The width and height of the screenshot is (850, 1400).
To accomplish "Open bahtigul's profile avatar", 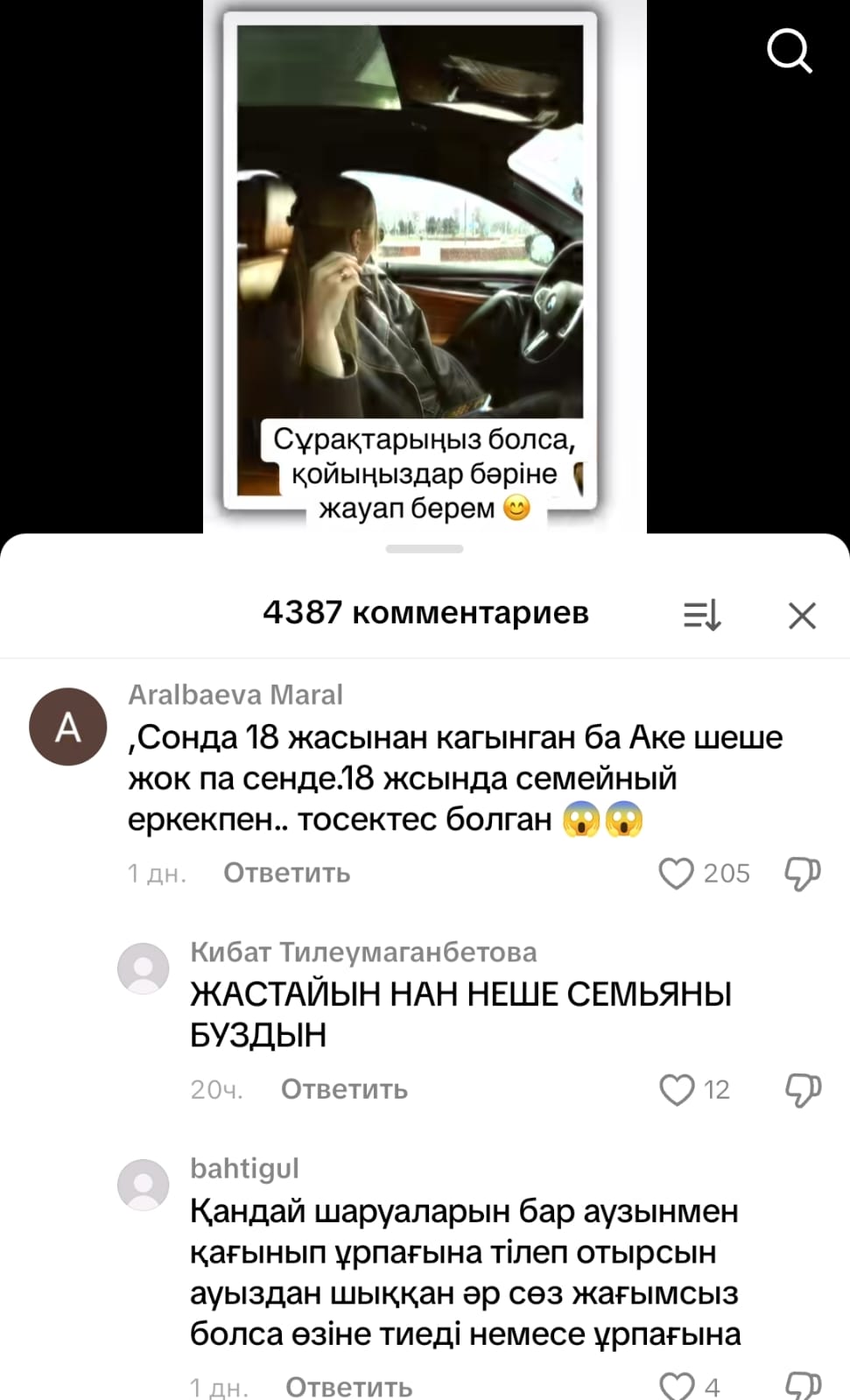I will tap(144, 1185).
